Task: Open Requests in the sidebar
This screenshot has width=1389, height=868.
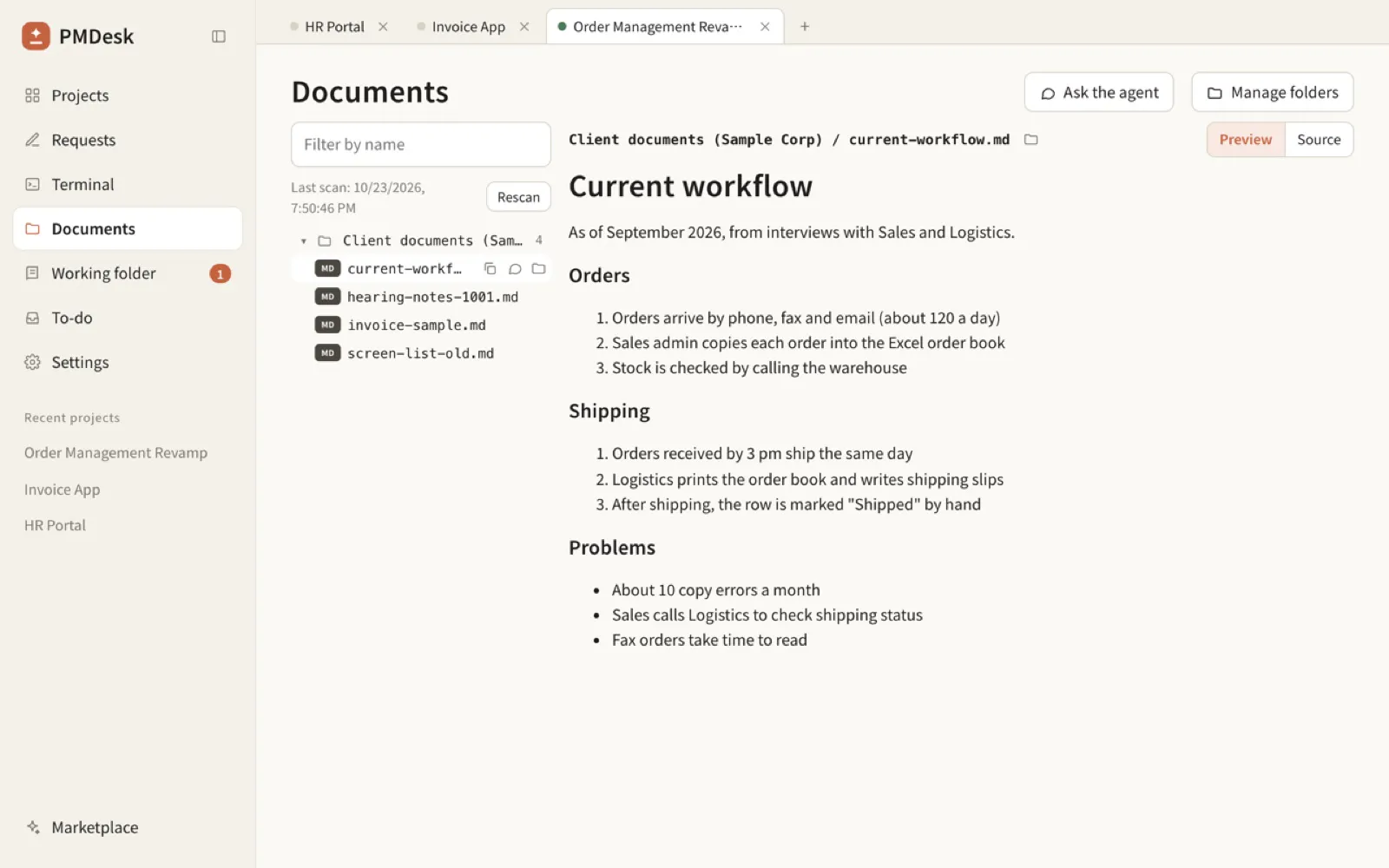Action: (128, 140)
